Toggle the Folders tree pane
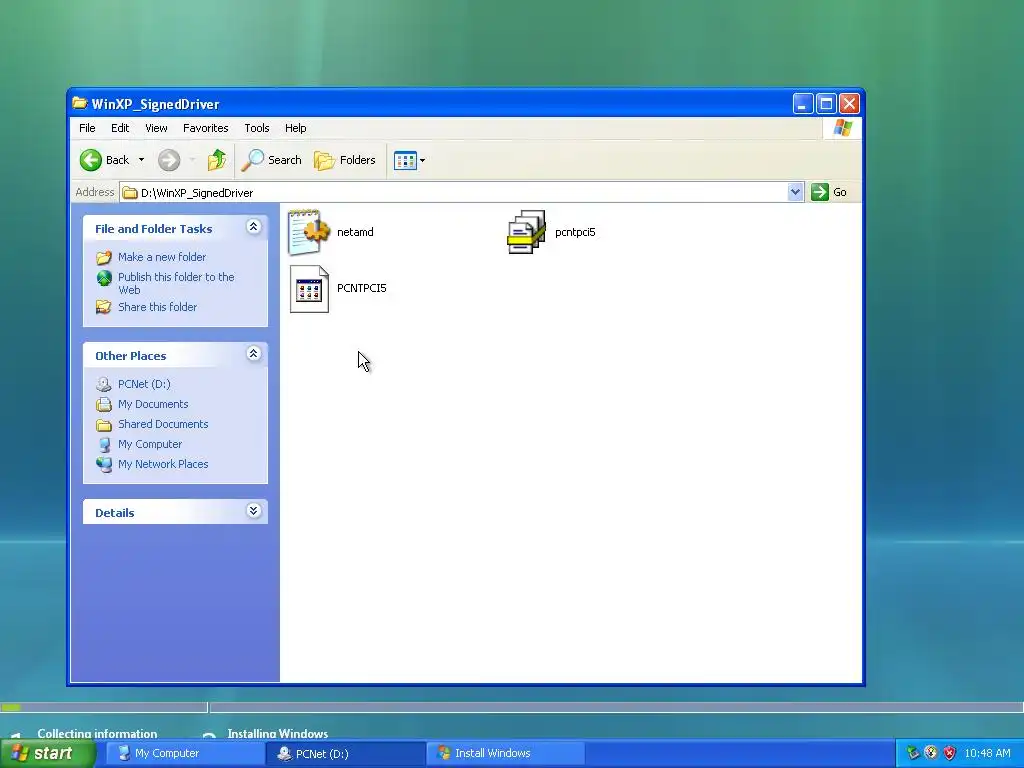This screenshot has width=1024, height=768. (x=345, y=160)
